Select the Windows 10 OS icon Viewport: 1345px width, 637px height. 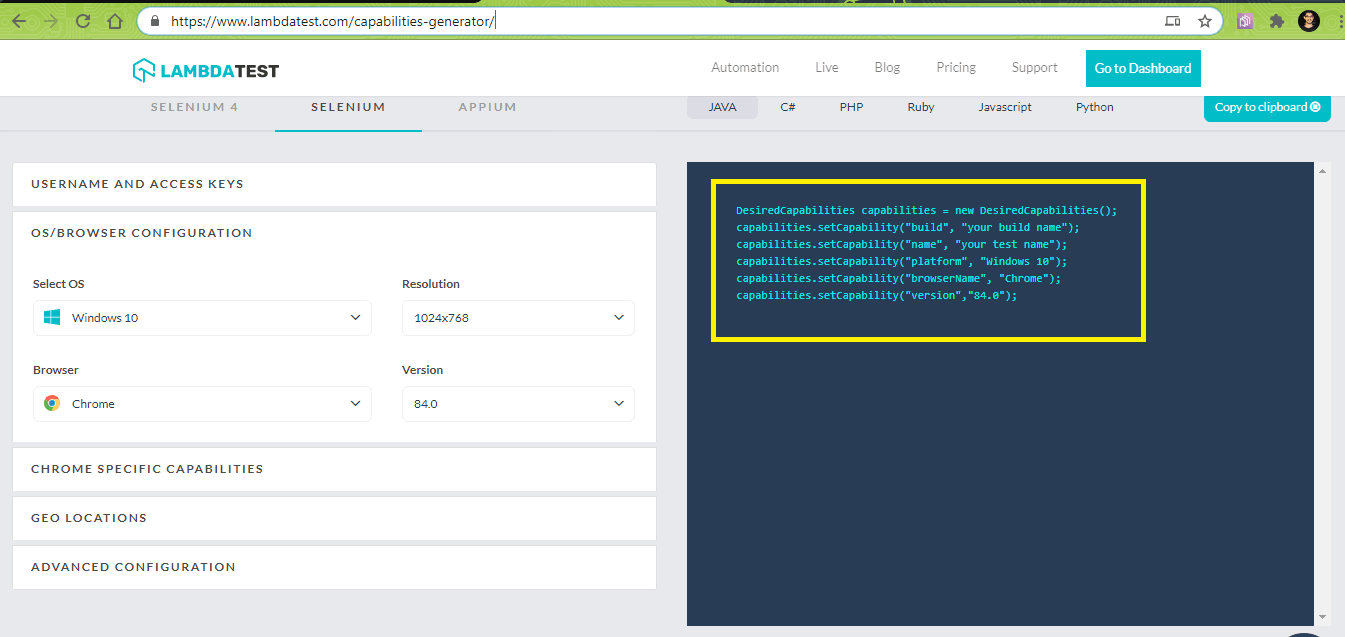click(52, 316)
